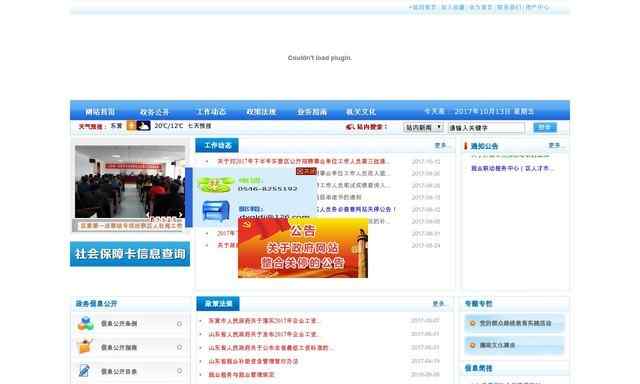Click the circle arrow beside 信息公开条例

pyautogui.click(x=179, y=324)
